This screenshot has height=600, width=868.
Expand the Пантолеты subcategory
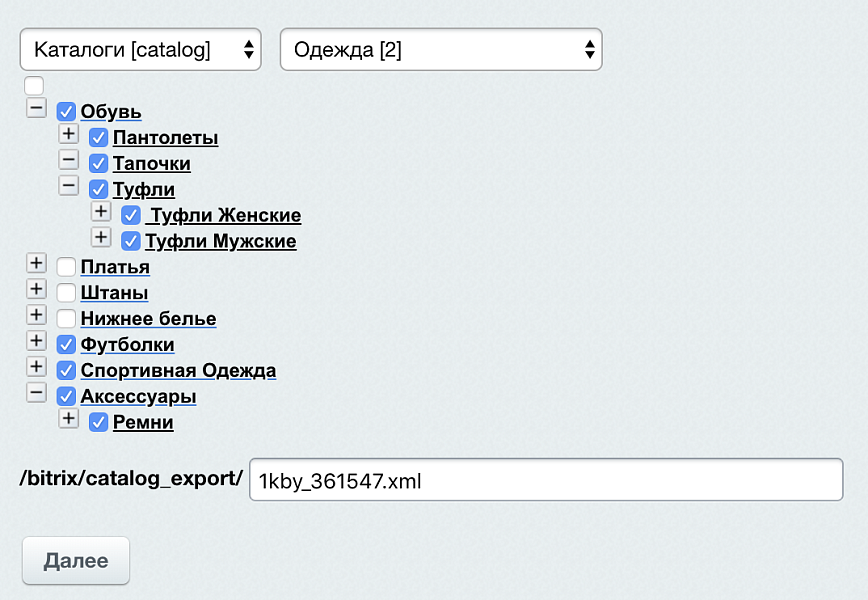68,133
